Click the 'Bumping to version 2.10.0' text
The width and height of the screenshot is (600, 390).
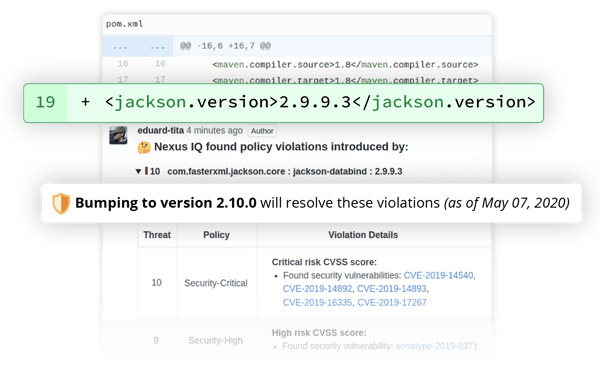pos(166,203)
